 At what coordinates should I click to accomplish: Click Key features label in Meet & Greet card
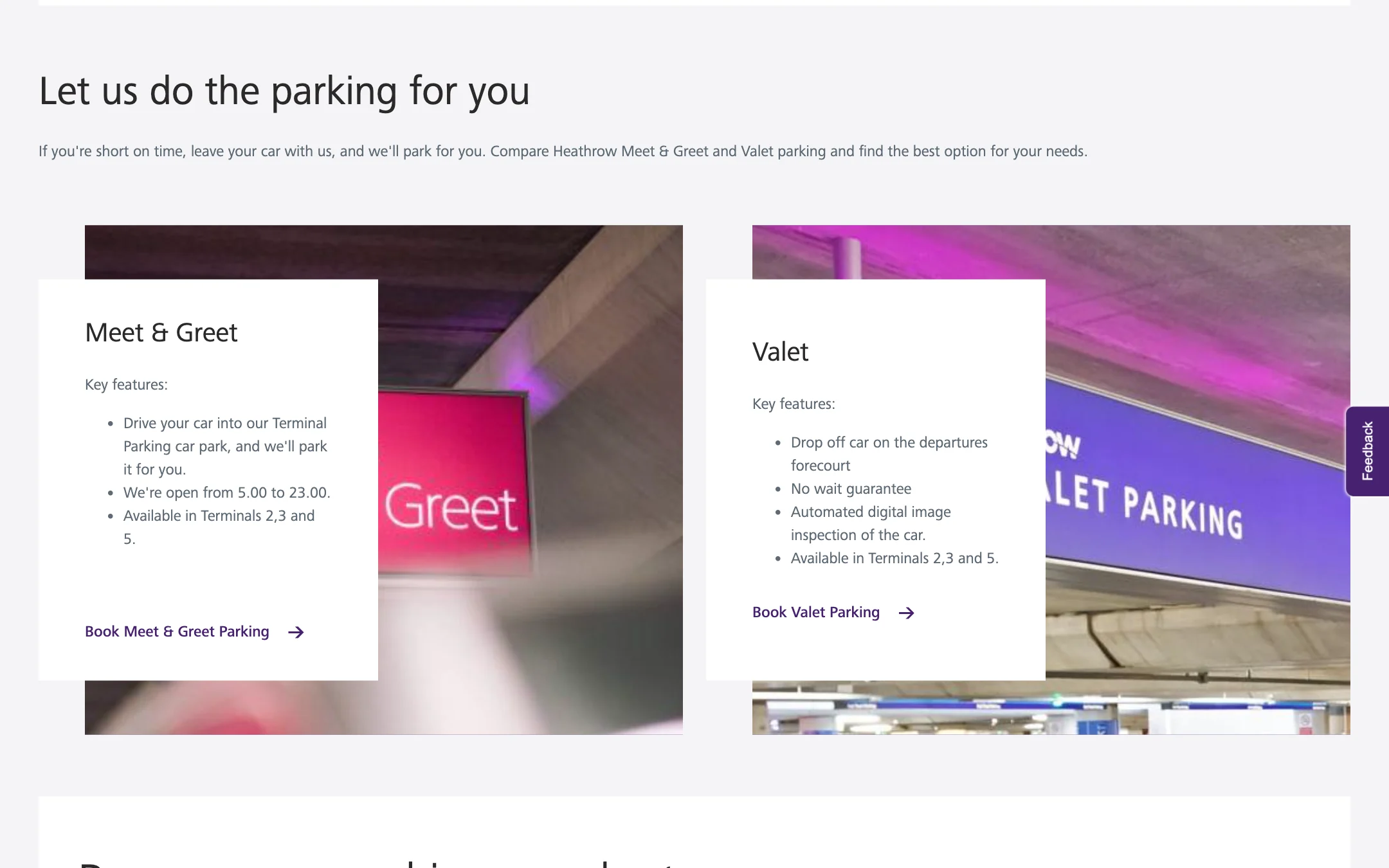coord(126,384)
